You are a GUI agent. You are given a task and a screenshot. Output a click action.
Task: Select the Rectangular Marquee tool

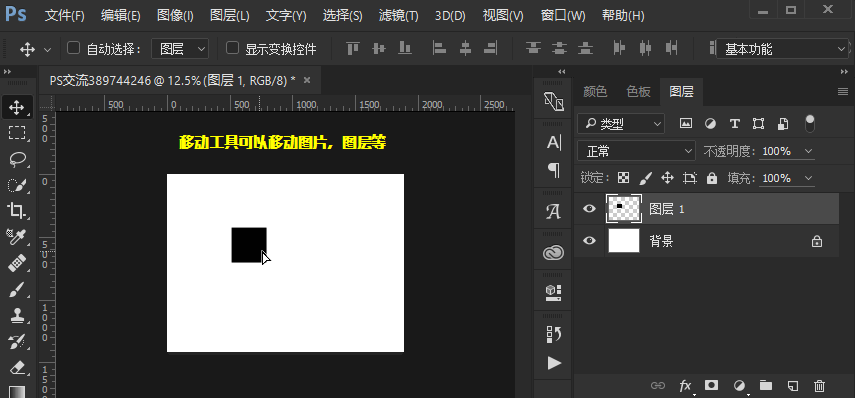pyautogui.click(x=17, y=133)
